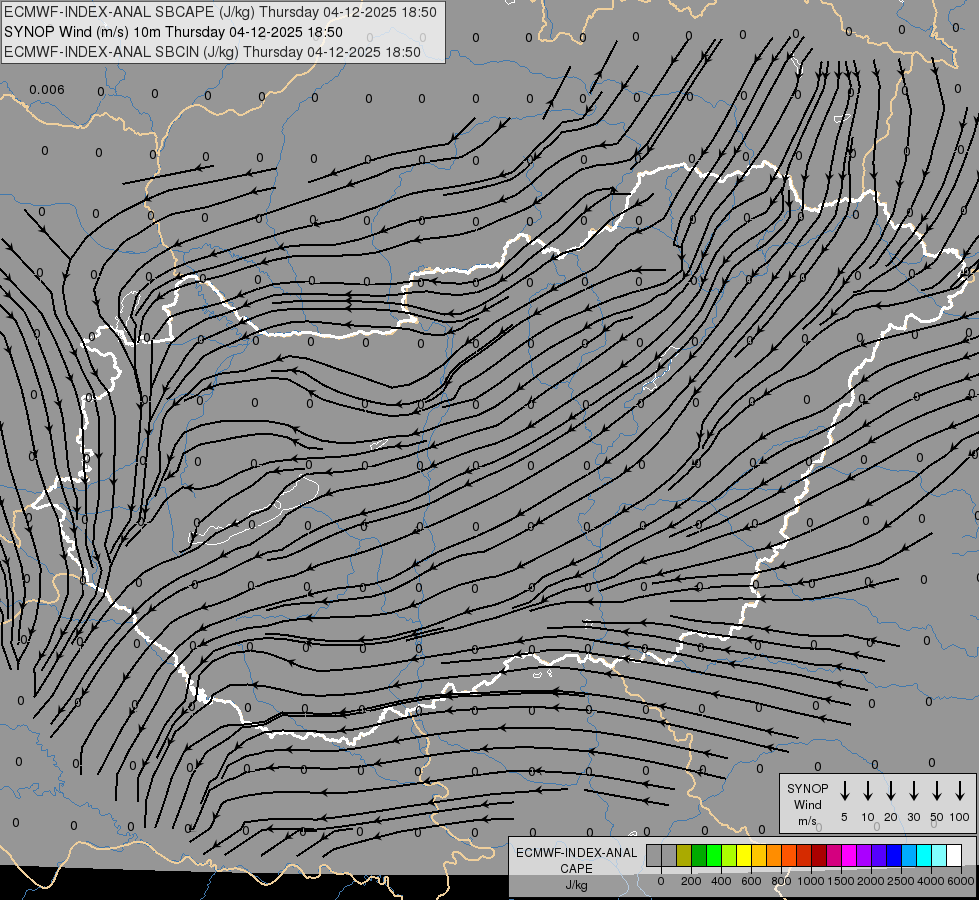979x900 pixels.
Task: Select the pure blue CAPE swatch
Action: 894,855
